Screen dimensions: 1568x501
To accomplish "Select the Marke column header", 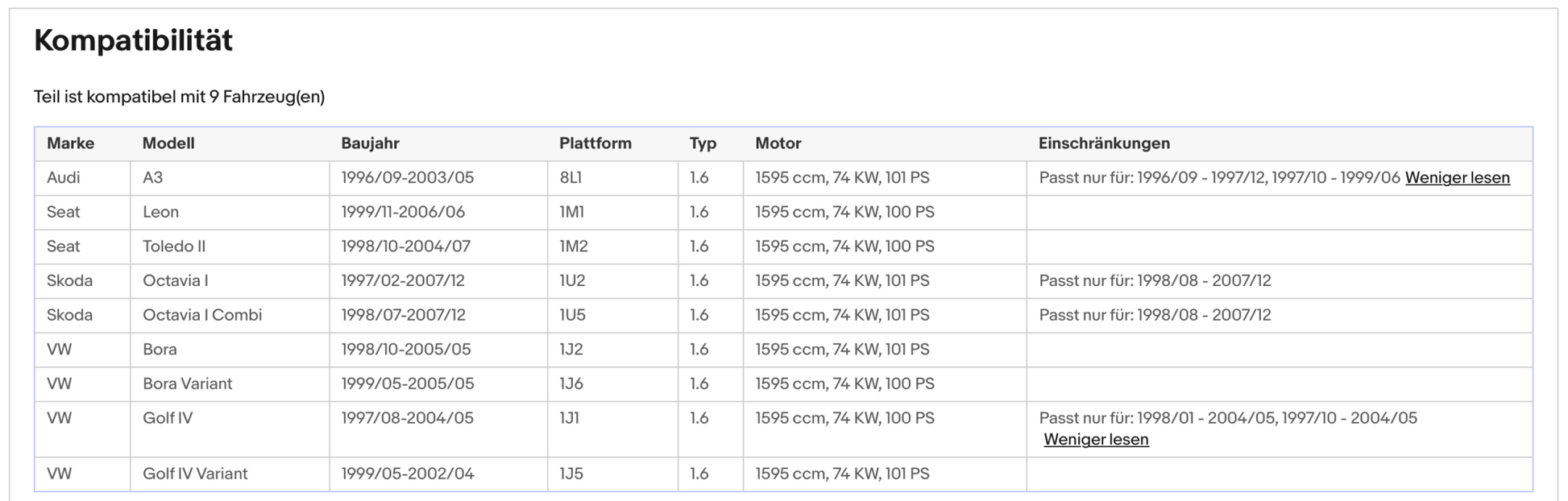I will point(71,143).
